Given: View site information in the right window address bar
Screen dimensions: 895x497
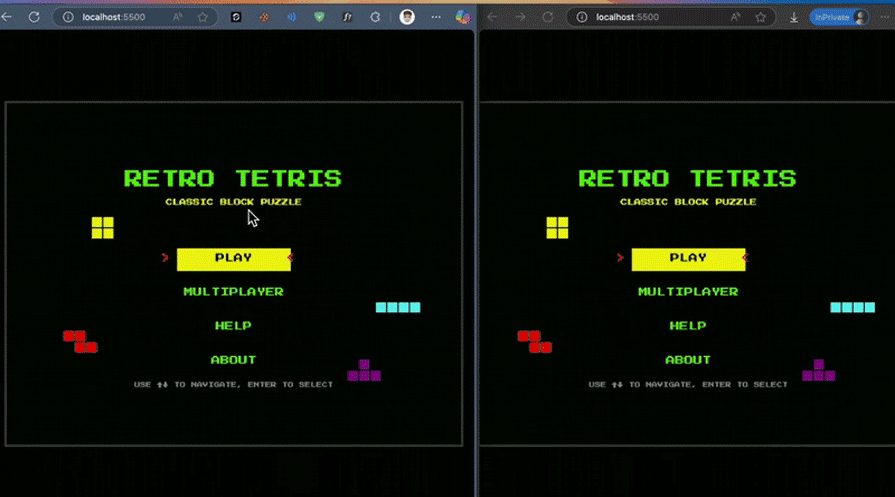Looking at the screenshot, I should [582, 17].
